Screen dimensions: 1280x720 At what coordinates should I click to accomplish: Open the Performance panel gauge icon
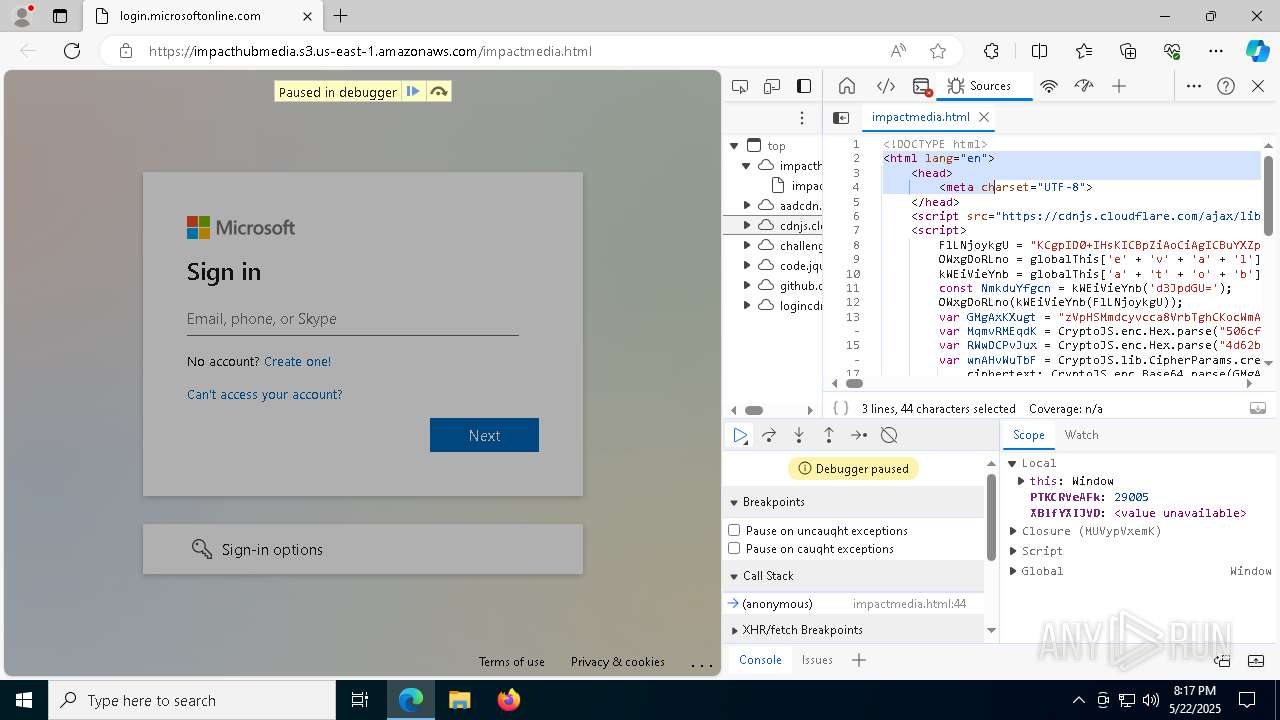(x=1084, y=86)
